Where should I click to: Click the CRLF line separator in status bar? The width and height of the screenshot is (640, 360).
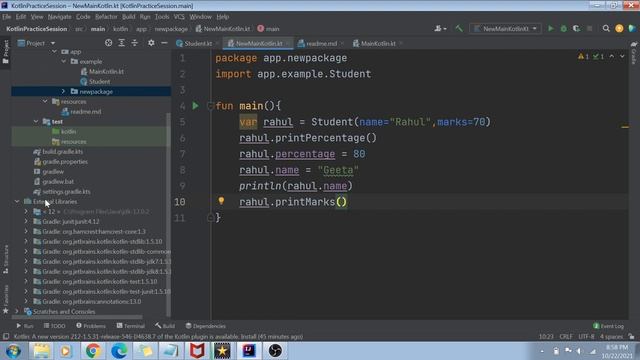(x=566, y=336)
